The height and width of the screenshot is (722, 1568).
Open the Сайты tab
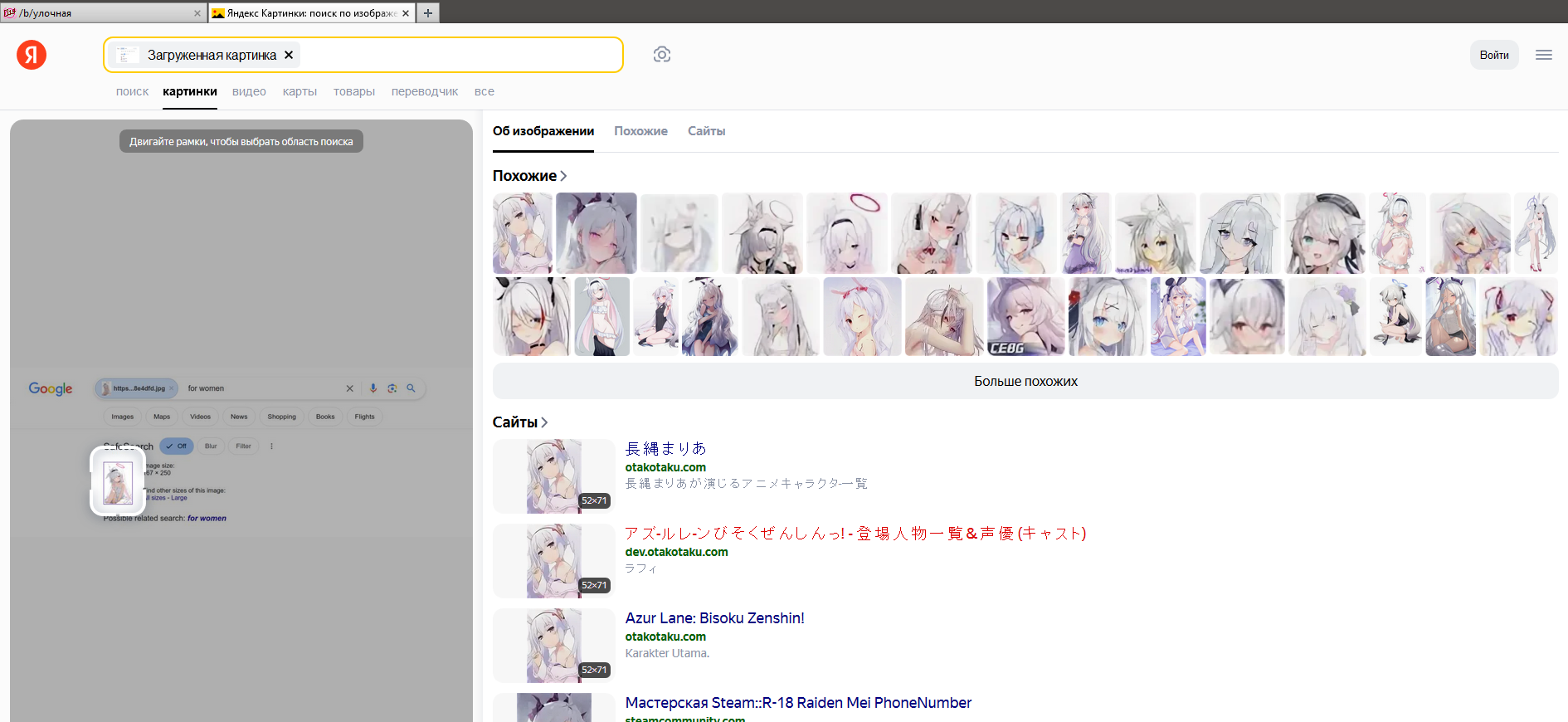tap(706, 131)
